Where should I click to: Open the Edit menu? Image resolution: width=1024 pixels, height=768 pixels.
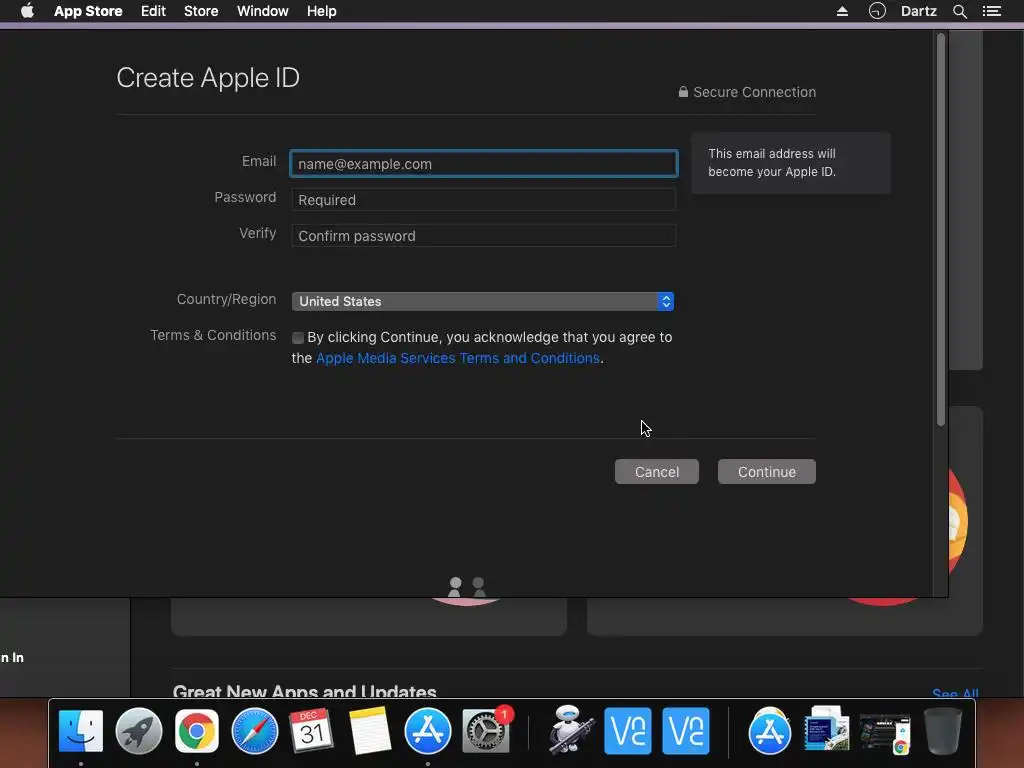pos(153,11)
